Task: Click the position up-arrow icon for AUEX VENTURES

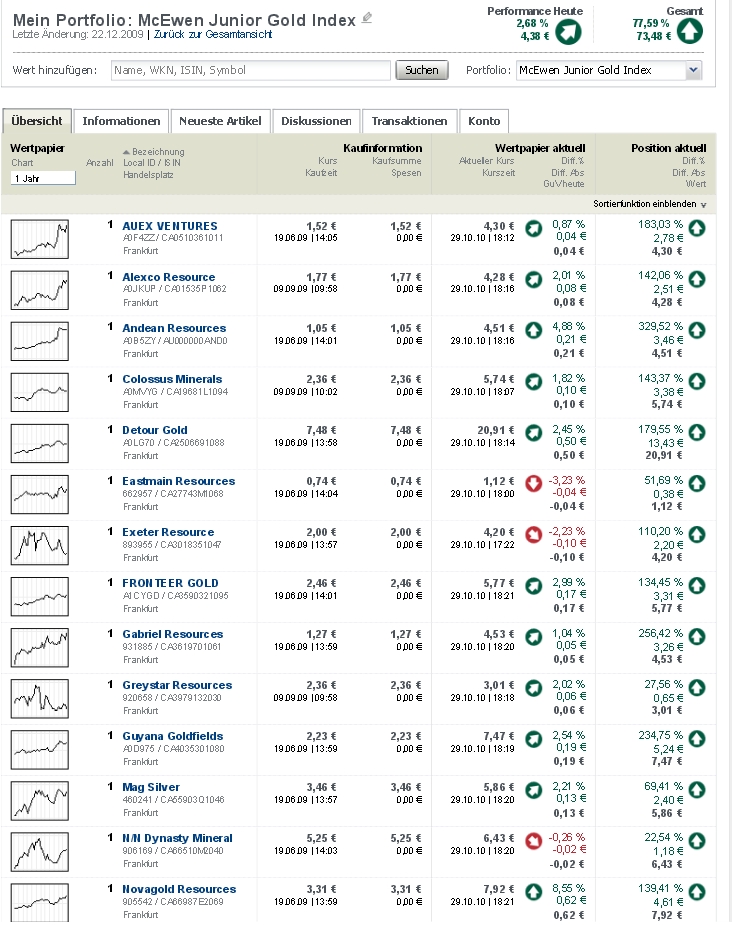Action: pyautogui.click(x=696, y=229)
